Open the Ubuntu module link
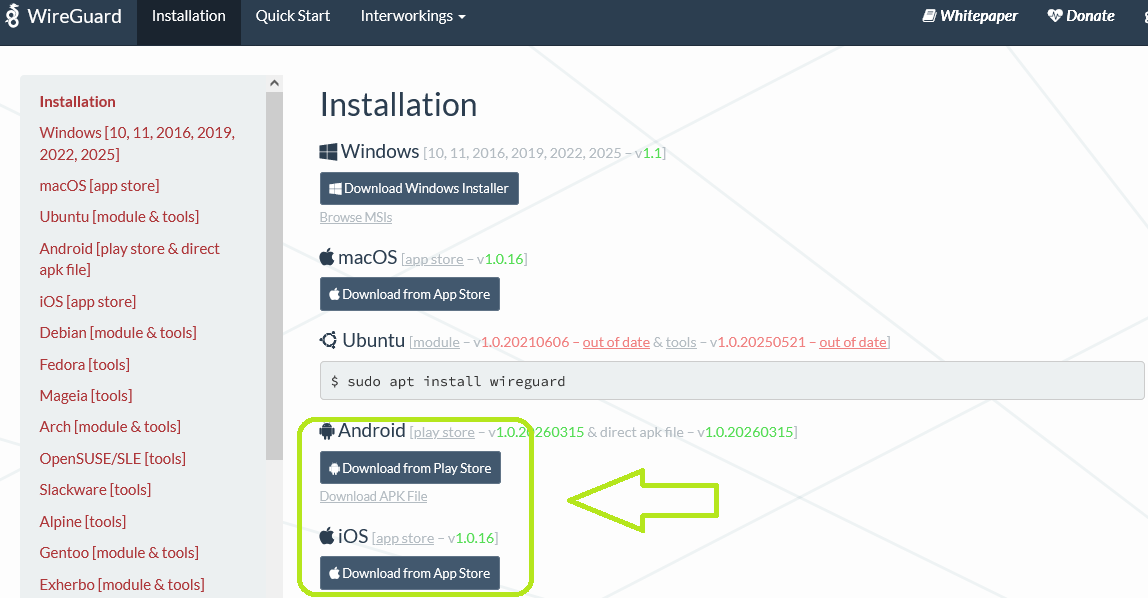 coord(436,343)
